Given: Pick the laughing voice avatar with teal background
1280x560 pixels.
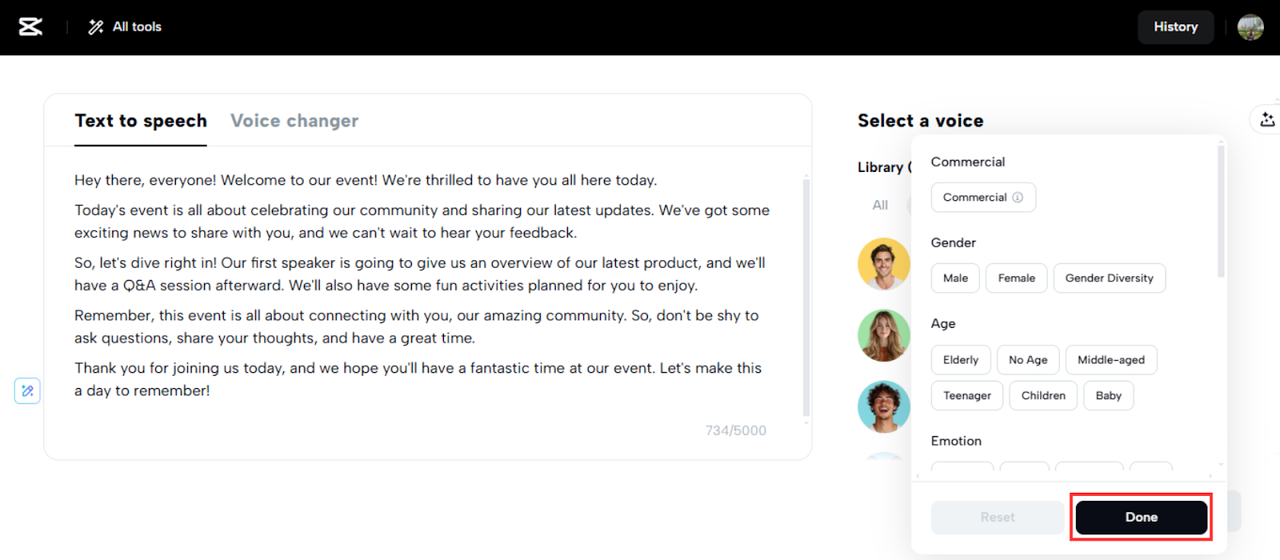Looking at the screenshot, I should point(884,406).
